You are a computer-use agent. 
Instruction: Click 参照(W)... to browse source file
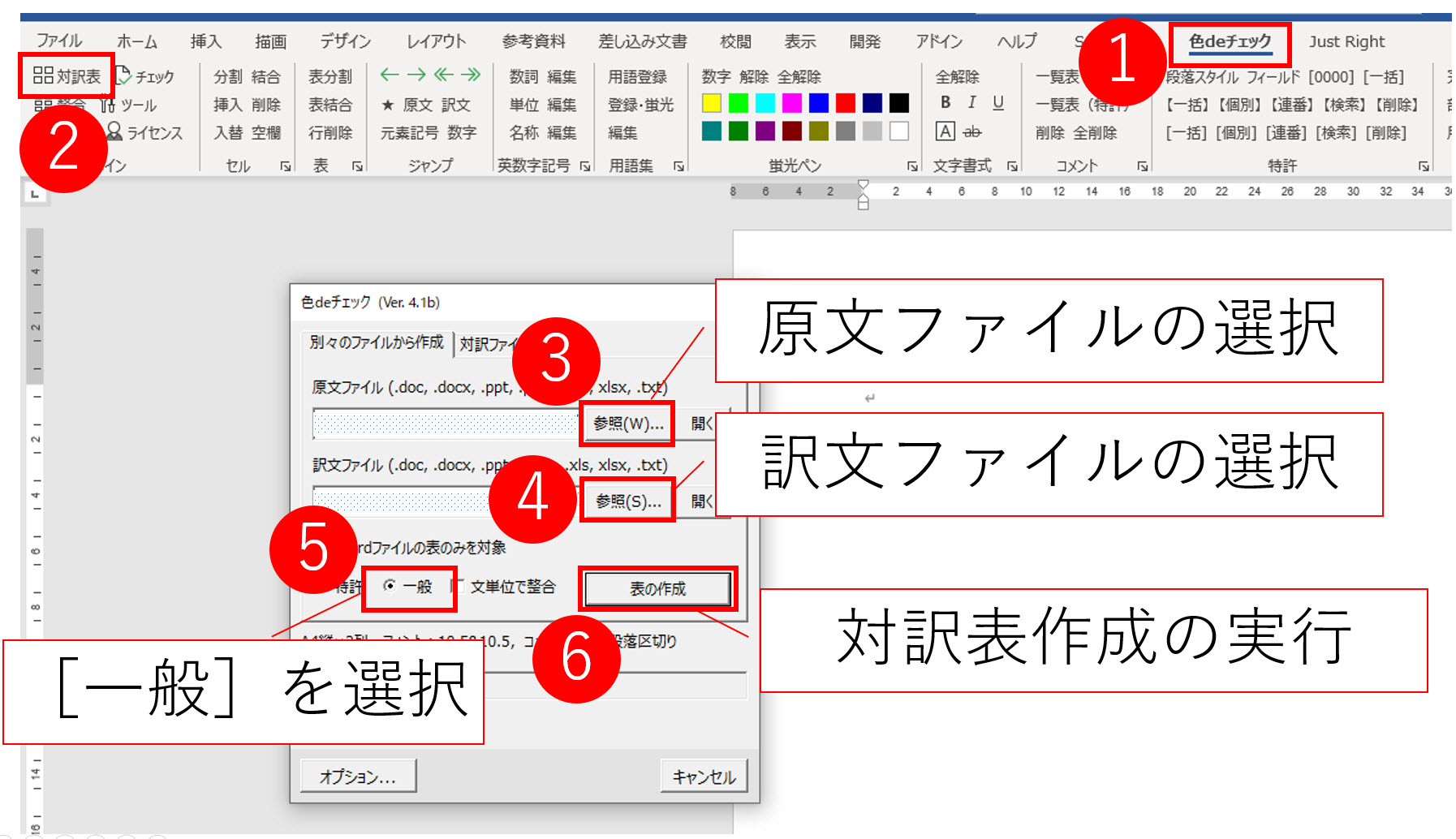tap(627, 423)
